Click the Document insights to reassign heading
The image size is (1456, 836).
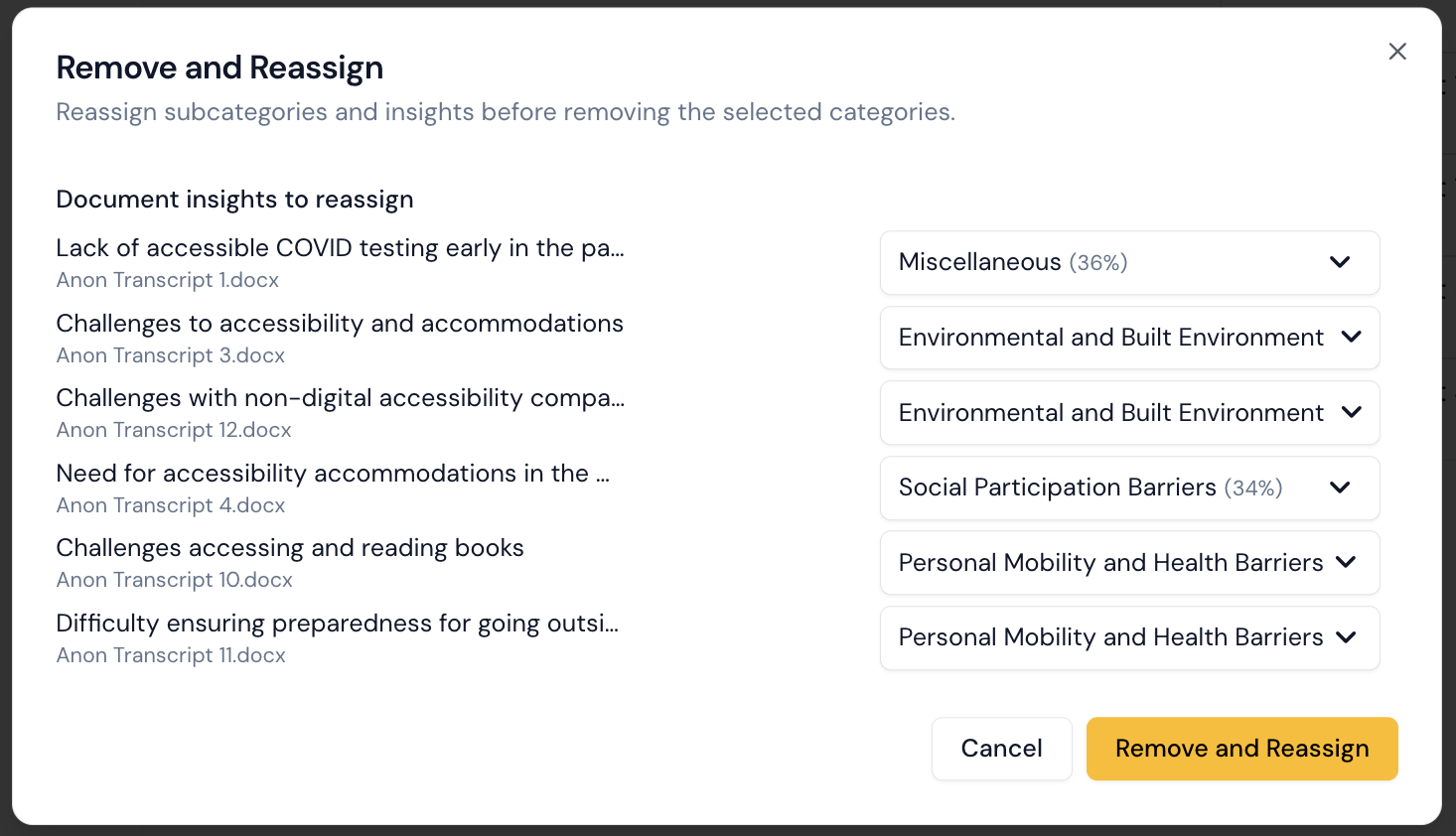pos(234,199)
